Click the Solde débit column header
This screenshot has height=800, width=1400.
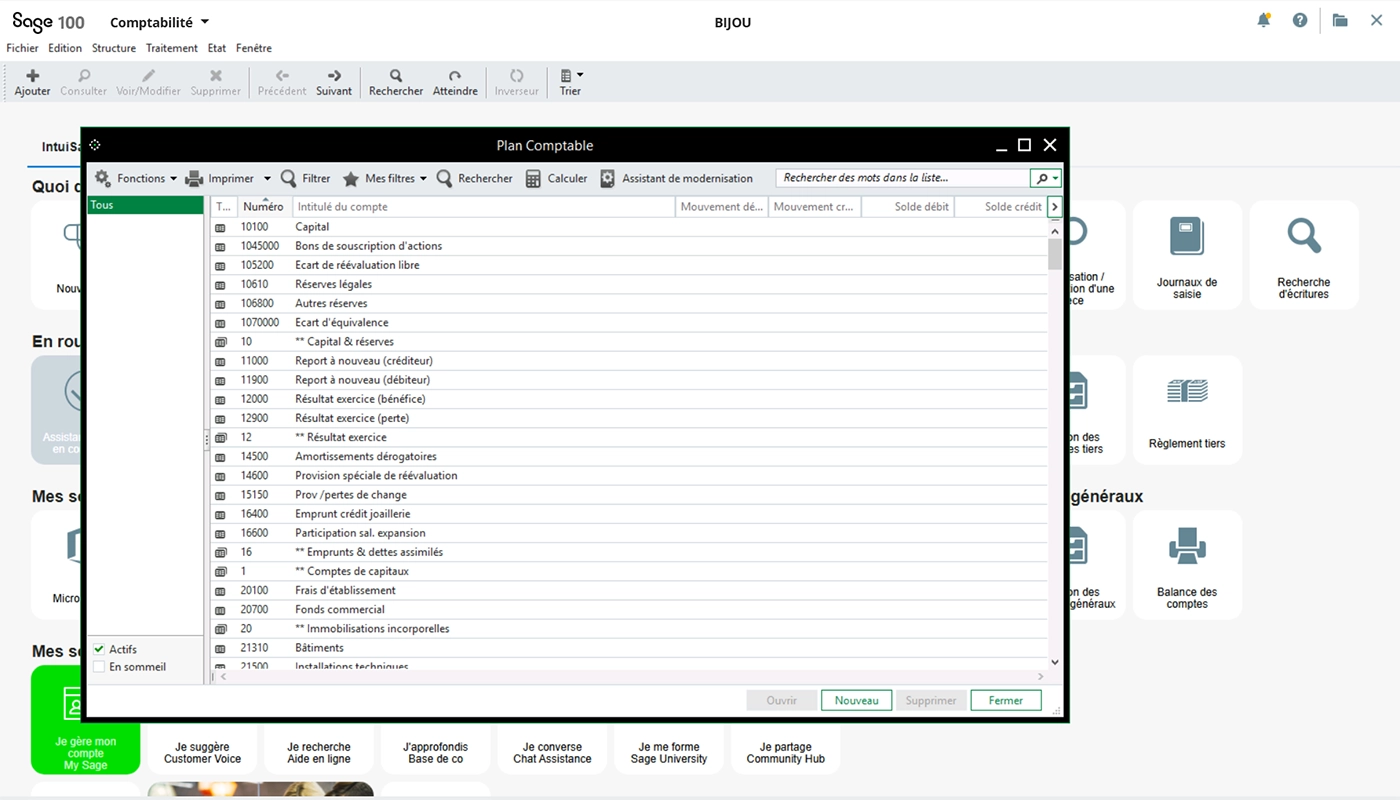click(908, 207)
